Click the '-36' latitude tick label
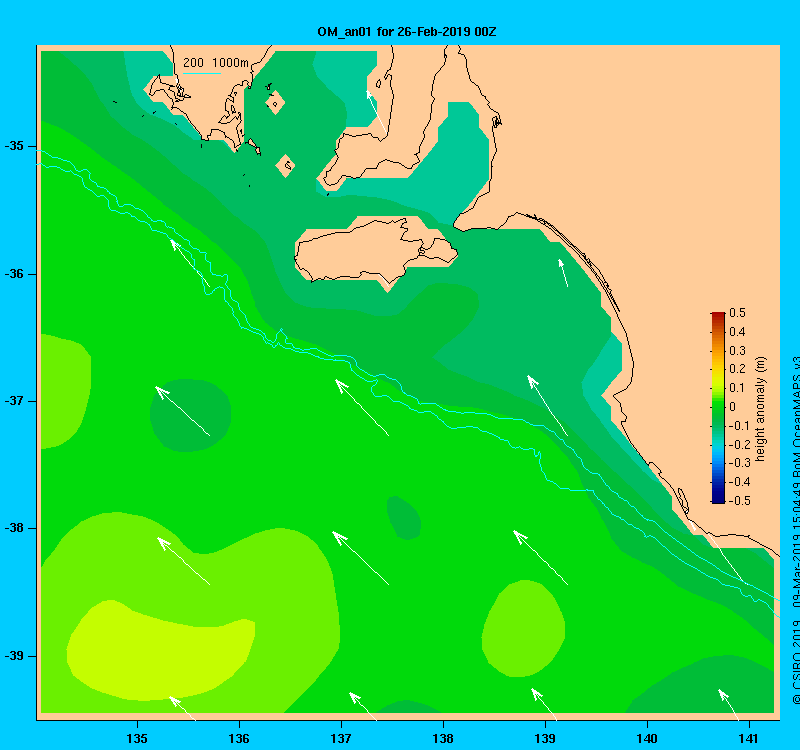 click(x=14, y=274)
